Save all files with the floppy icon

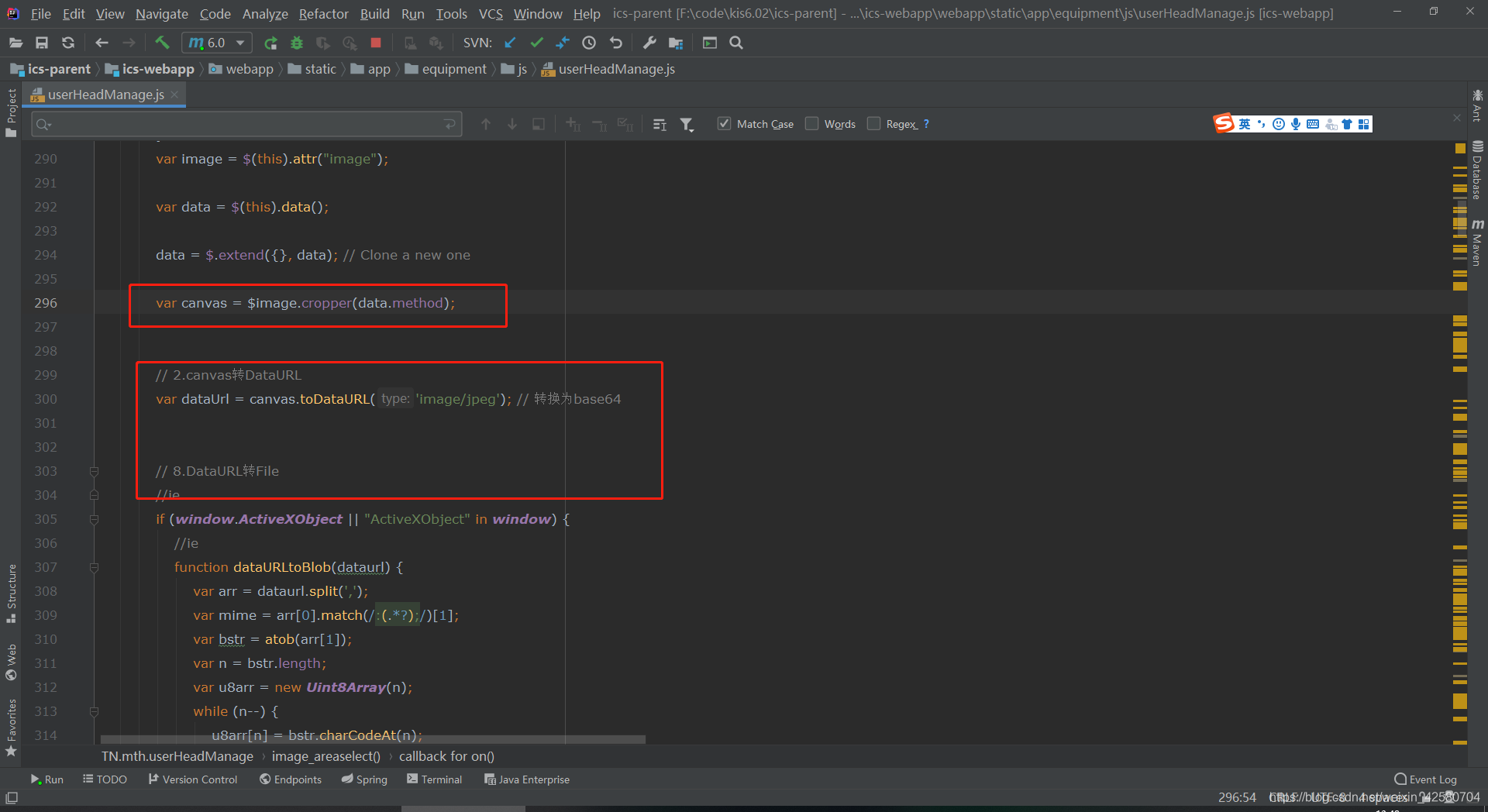point(42,43)
